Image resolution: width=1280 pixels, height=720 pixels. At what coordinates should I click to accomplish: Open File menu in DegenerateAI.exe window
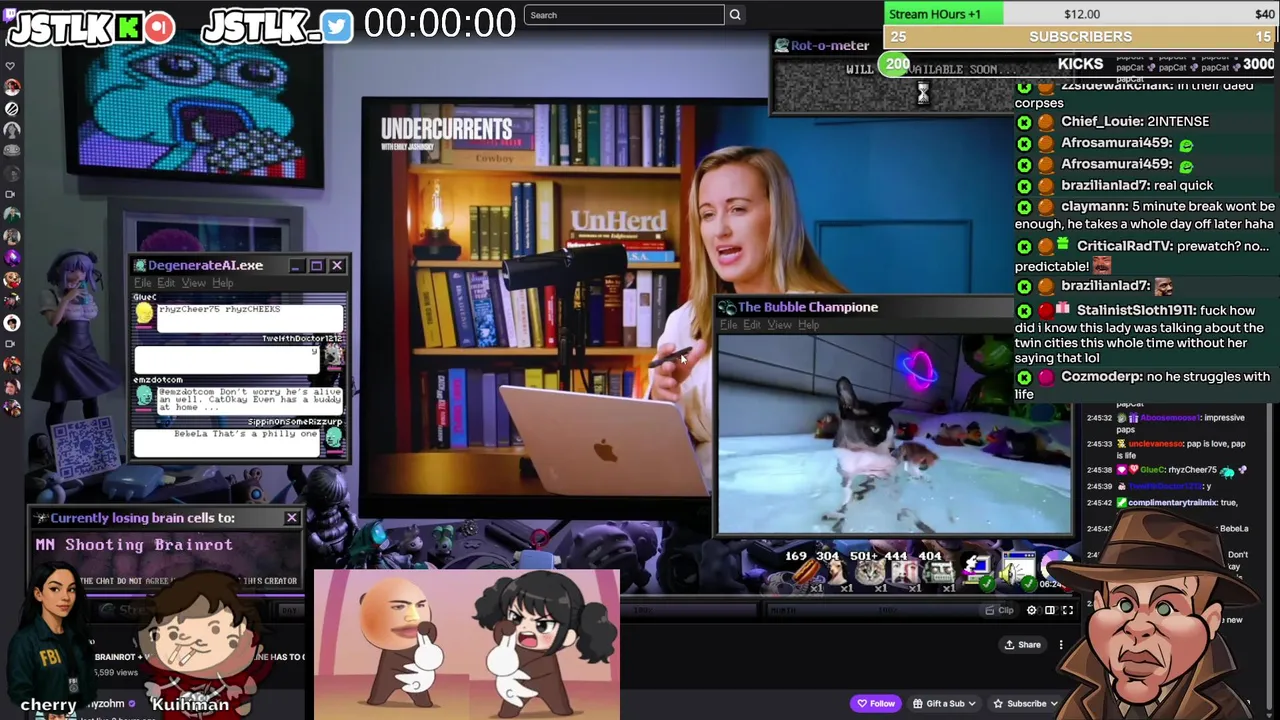point(143,283)
